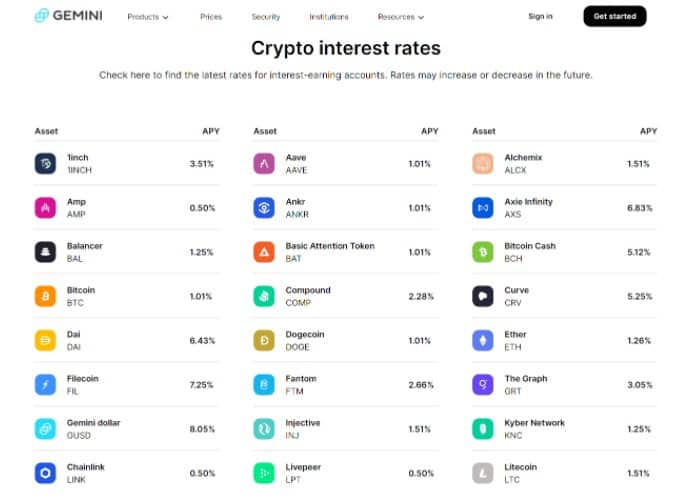
Task: Select the Chainlink blue icon
Action: tap(45, 473)
